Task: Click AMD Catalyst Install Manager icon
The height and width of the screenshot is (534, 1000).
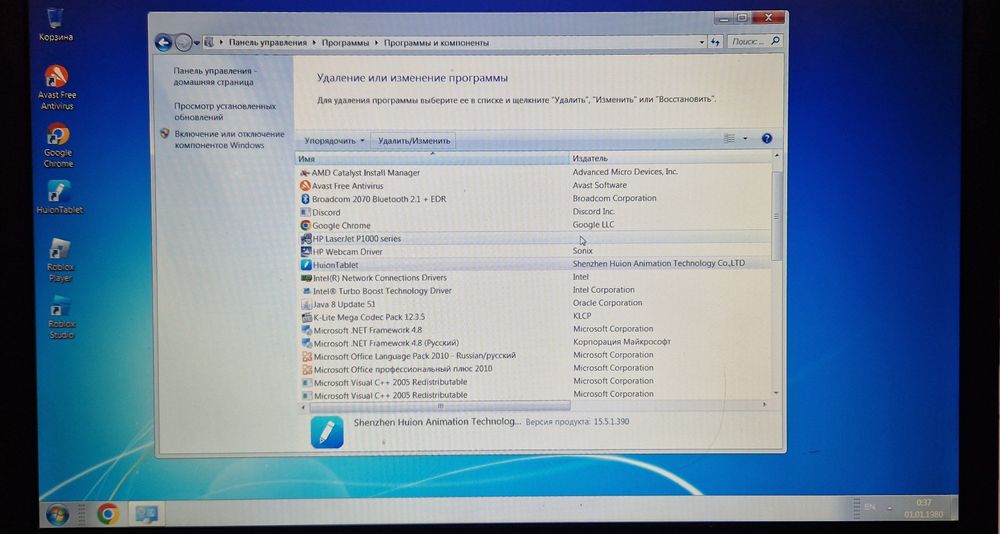Action: point(305,173)
